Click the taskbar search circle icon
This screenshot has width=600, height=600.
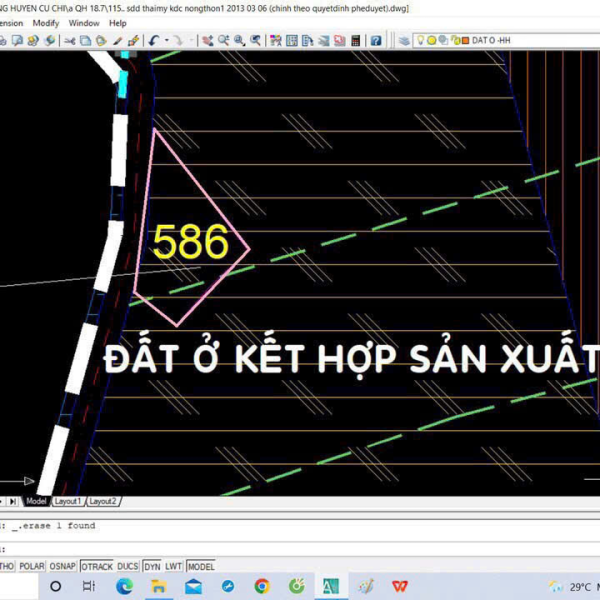coord(55,586)
